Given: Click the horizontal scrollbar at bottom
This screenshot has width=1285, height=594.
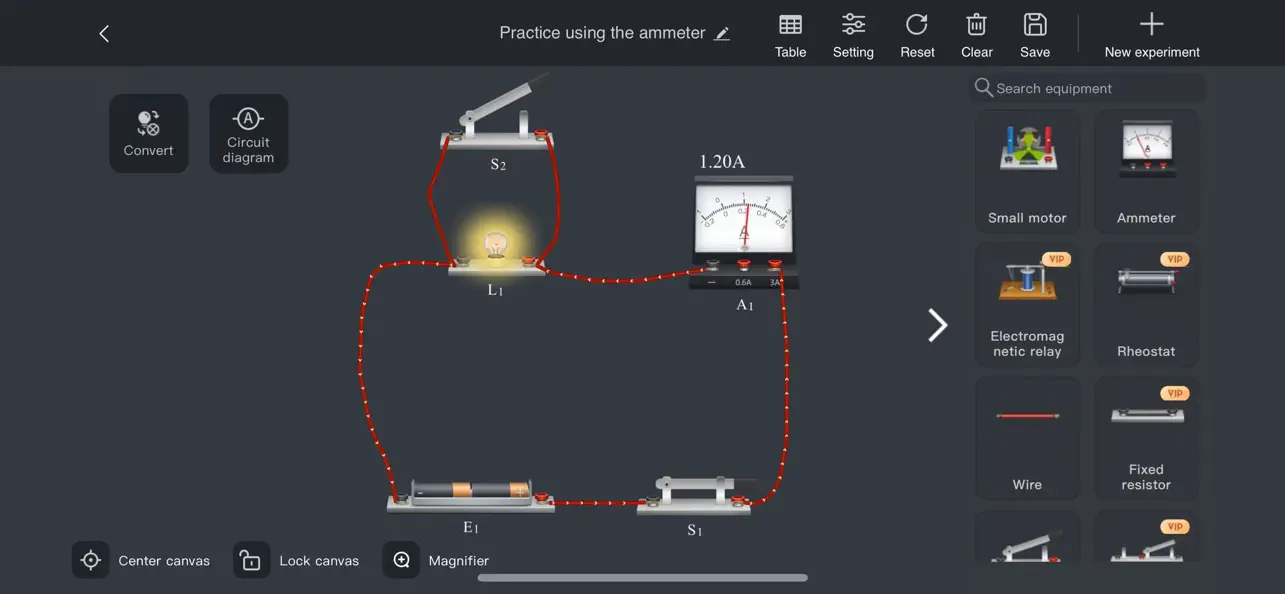Looking at the screenshot, I should [642, 577].
